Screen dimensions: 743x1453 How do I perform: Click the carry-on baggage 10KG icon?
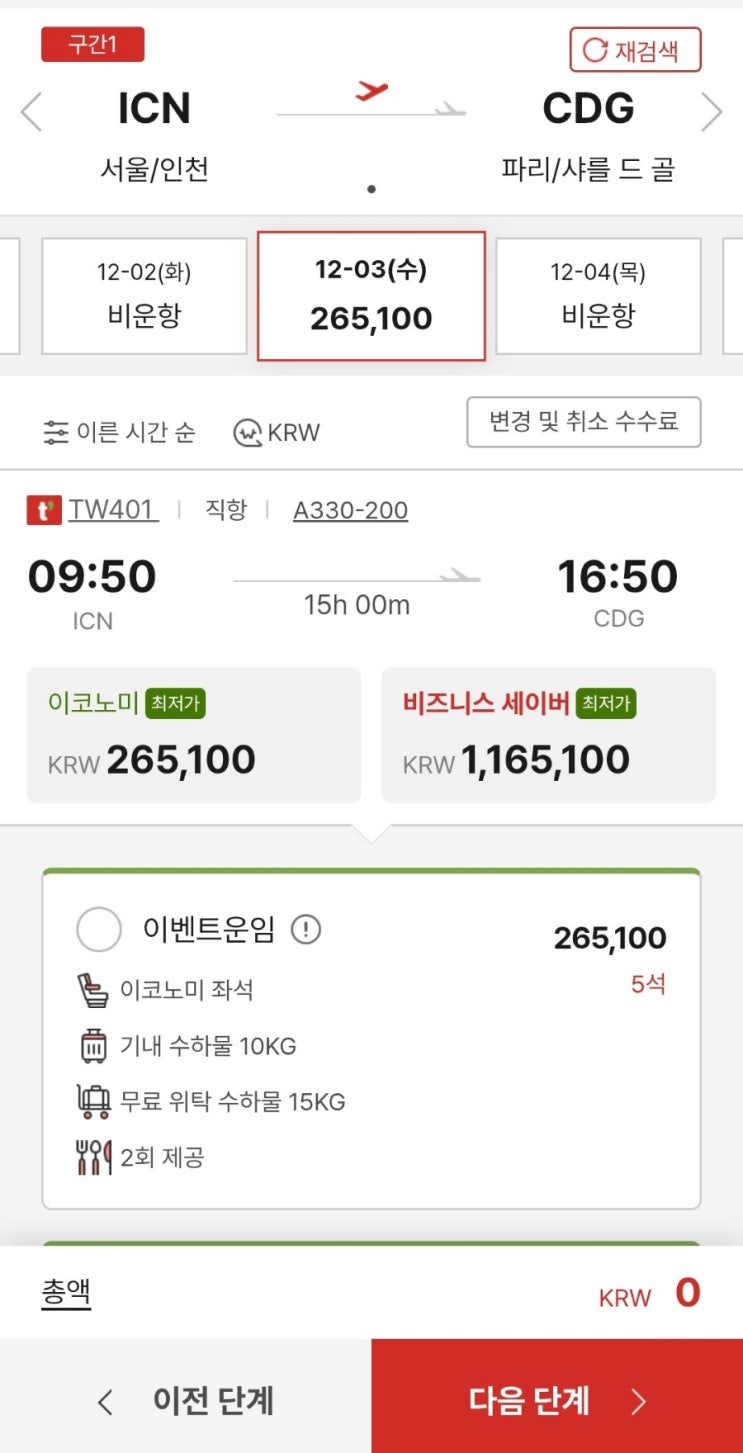93,1046
